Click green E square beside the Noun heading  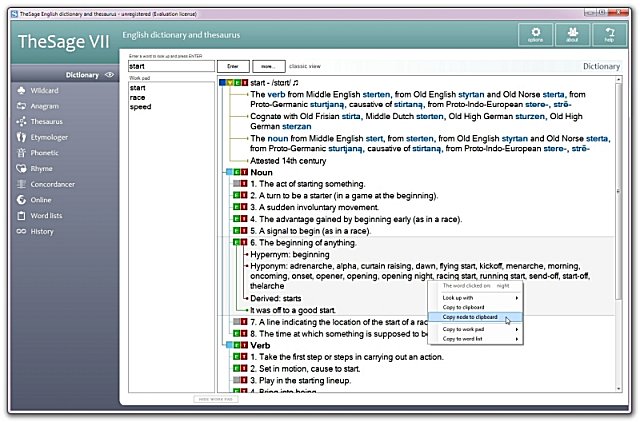click(237, 172)
